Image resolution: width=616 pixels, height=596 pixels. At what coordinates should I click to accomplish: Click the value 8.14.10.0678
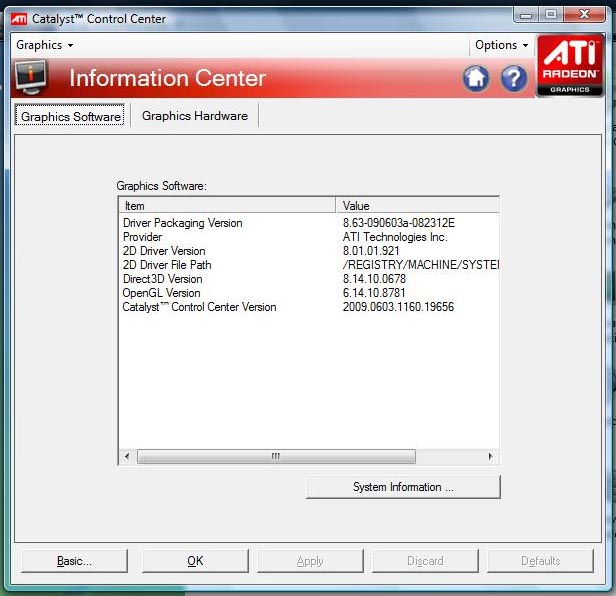[374, 279]
